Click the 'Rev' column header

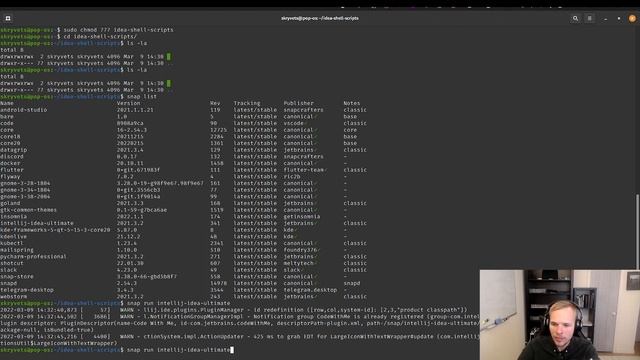pyautogui.click(x=215, y=103)
